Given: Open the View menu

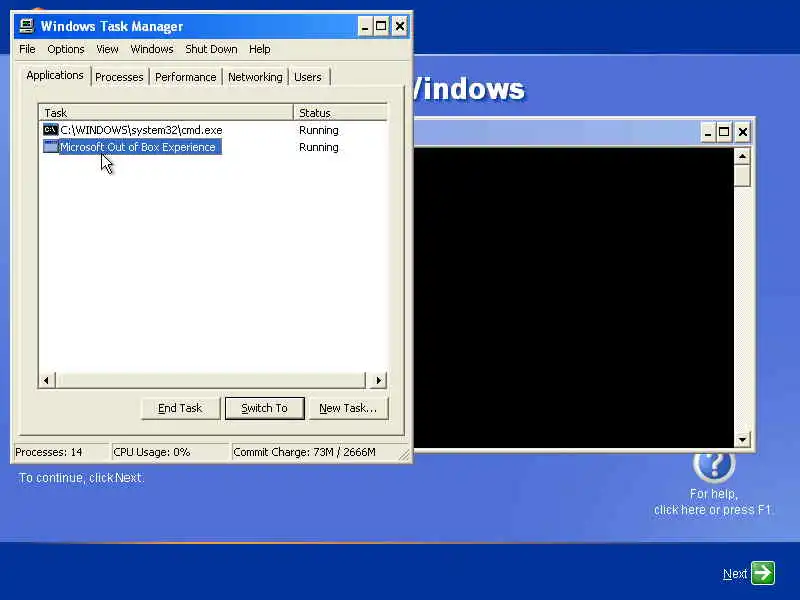Looking at the screenshot, I should 107,49.
